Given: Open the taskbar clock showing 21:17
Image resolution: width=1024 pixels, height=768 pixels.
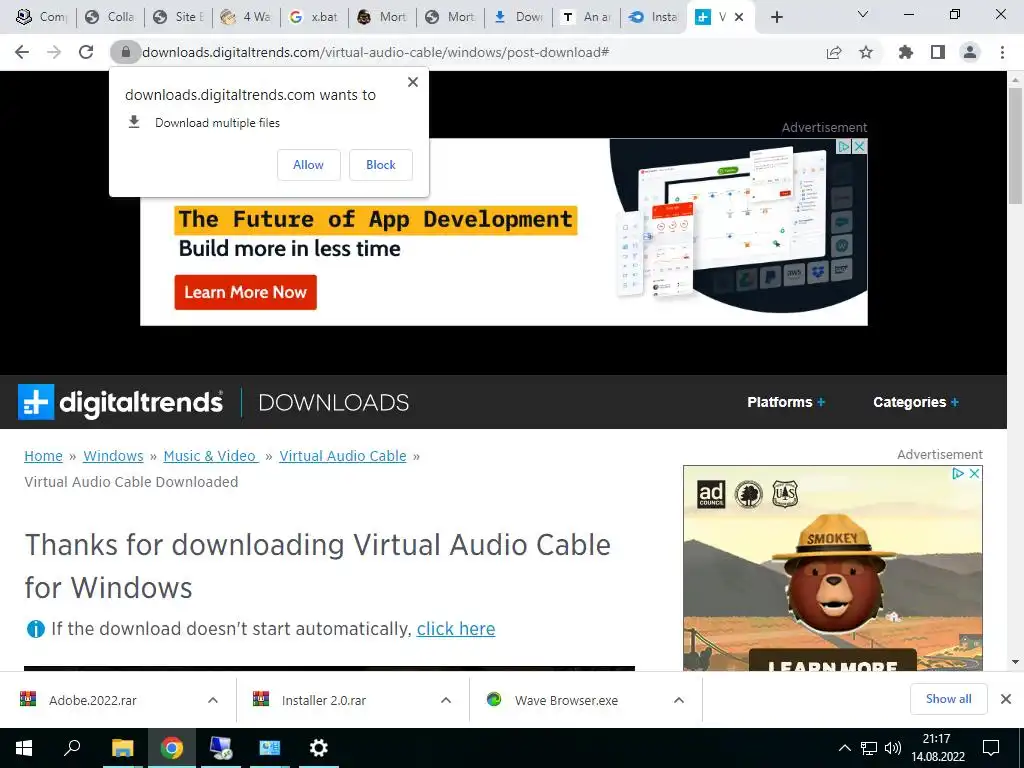Looking at the screenshot, I should (x=938, y=748).
